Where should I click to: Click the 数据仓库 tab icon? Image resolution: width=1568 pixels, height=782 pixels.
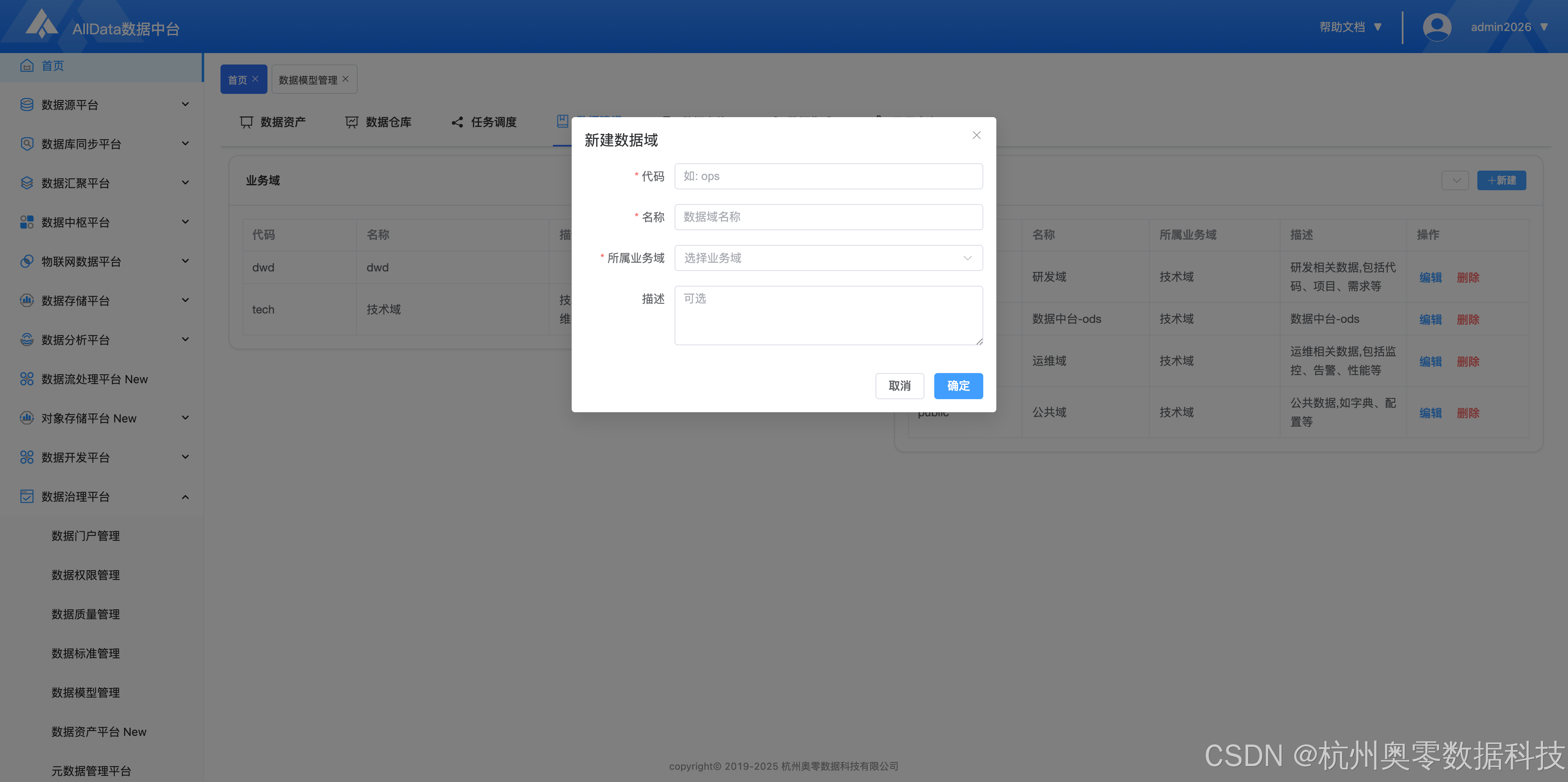pos(352,122)
